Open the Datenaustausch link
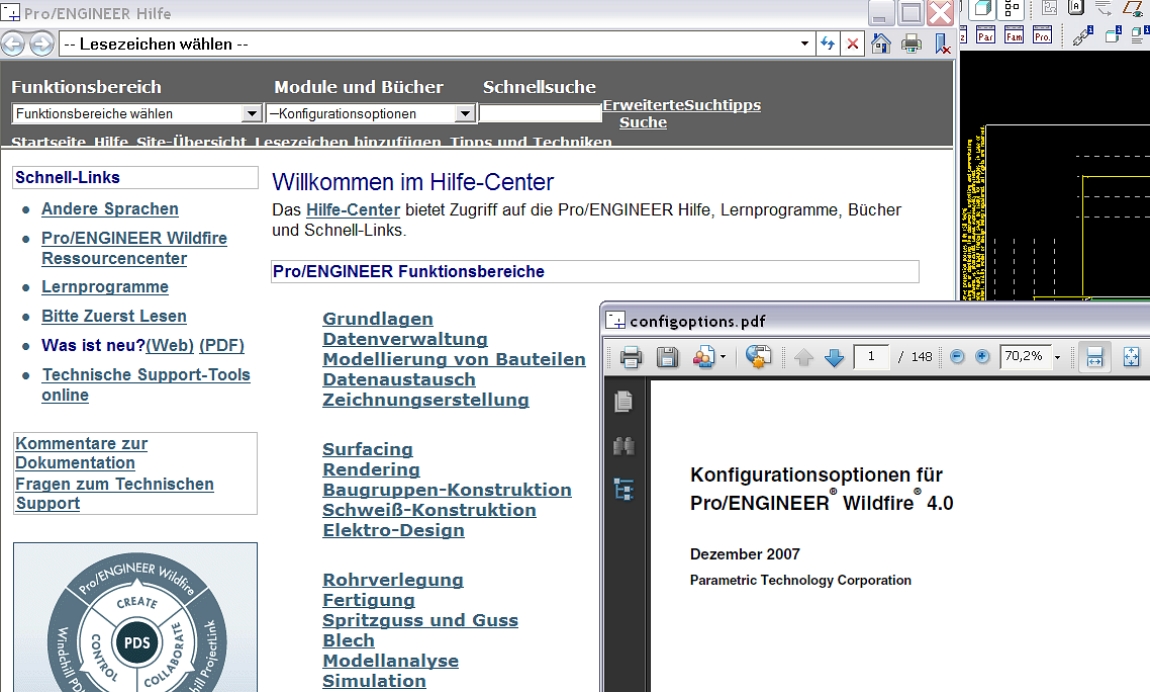Image resolution: width=1150 pixels, height=692 pixels. click(399, 380)
